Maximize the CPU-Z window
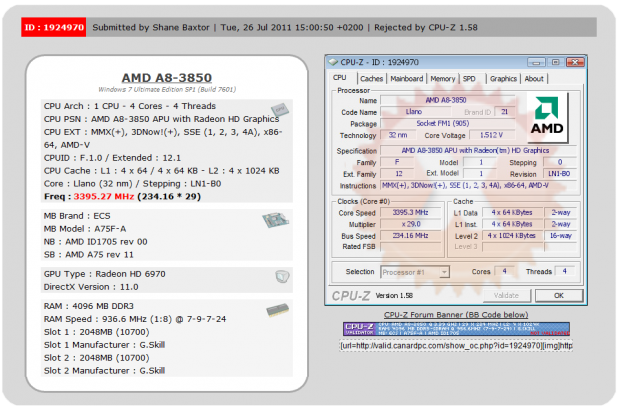The height and width of the screenshot is (409, 620). click(x=556, y=62)
